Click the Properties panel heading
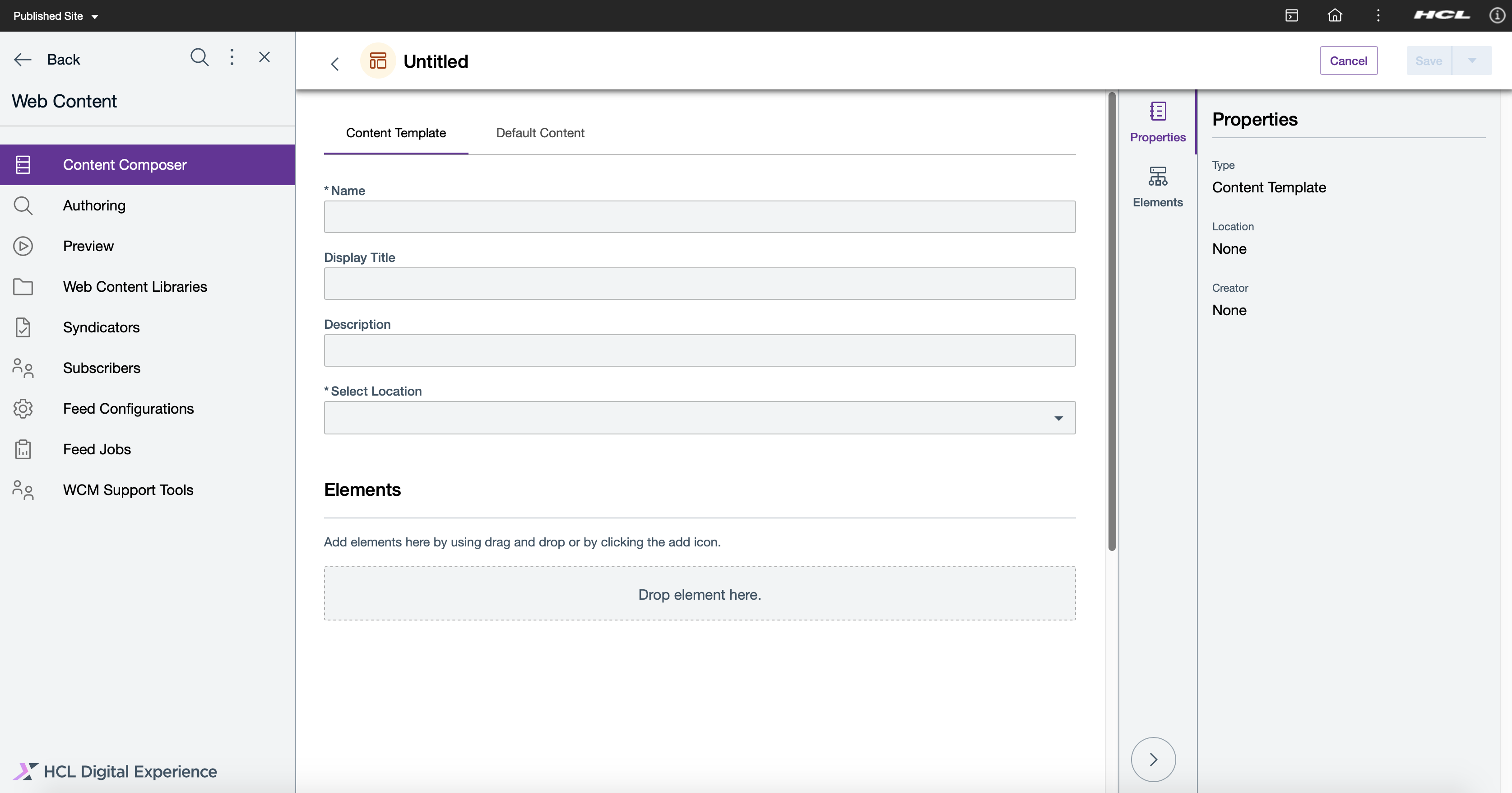 click(x=1255, y=119)
